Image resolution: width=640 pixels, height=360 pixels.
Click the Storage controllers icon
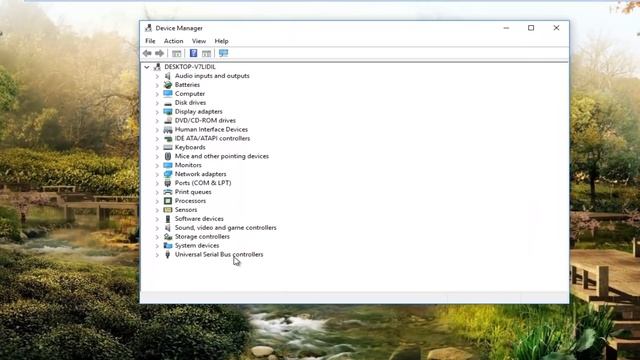pyautogui.click(x=168, y=237)
